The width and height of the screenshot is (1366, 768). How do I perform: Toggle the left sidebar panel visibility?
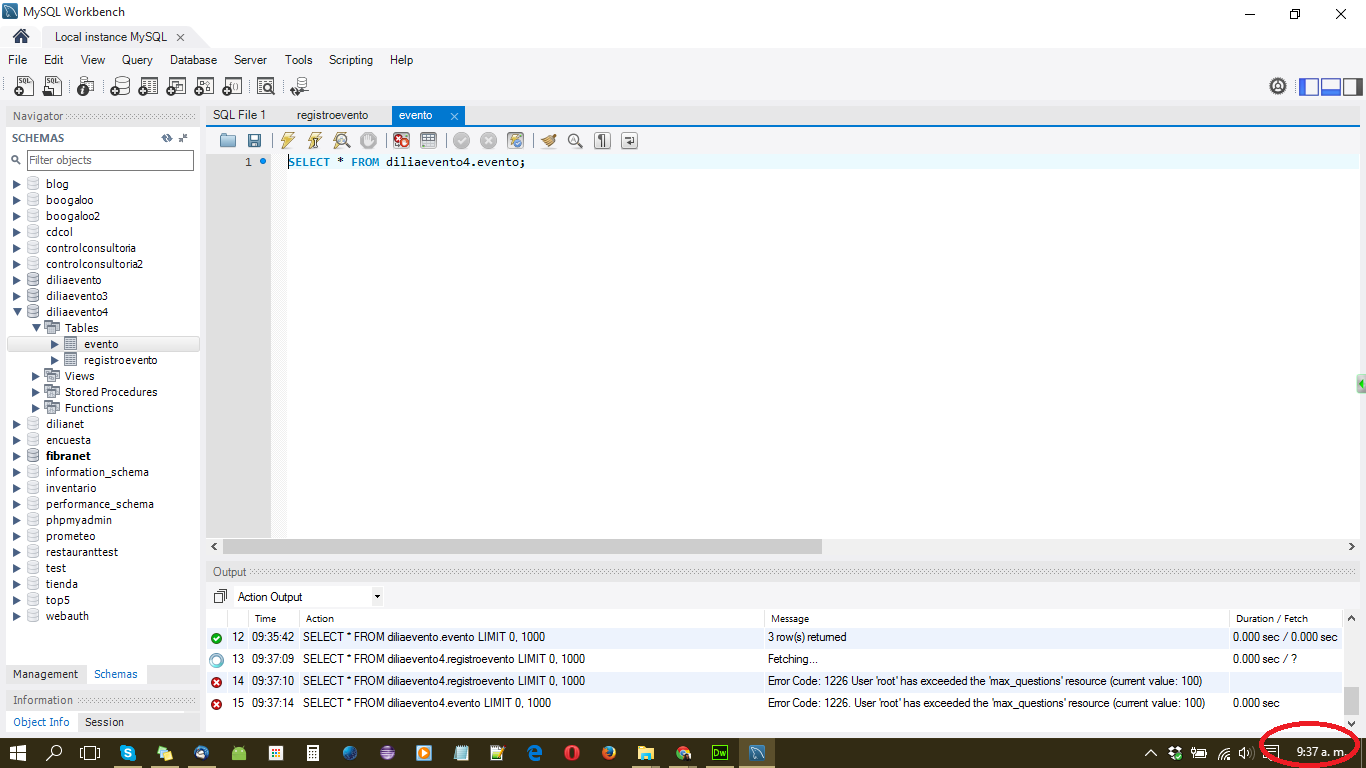(1309, 87)
